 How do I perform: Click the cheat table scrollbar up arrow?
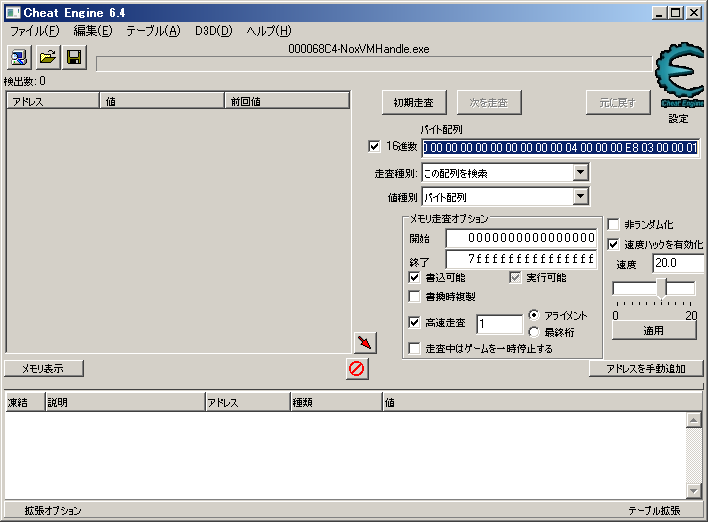click(694, 420)
